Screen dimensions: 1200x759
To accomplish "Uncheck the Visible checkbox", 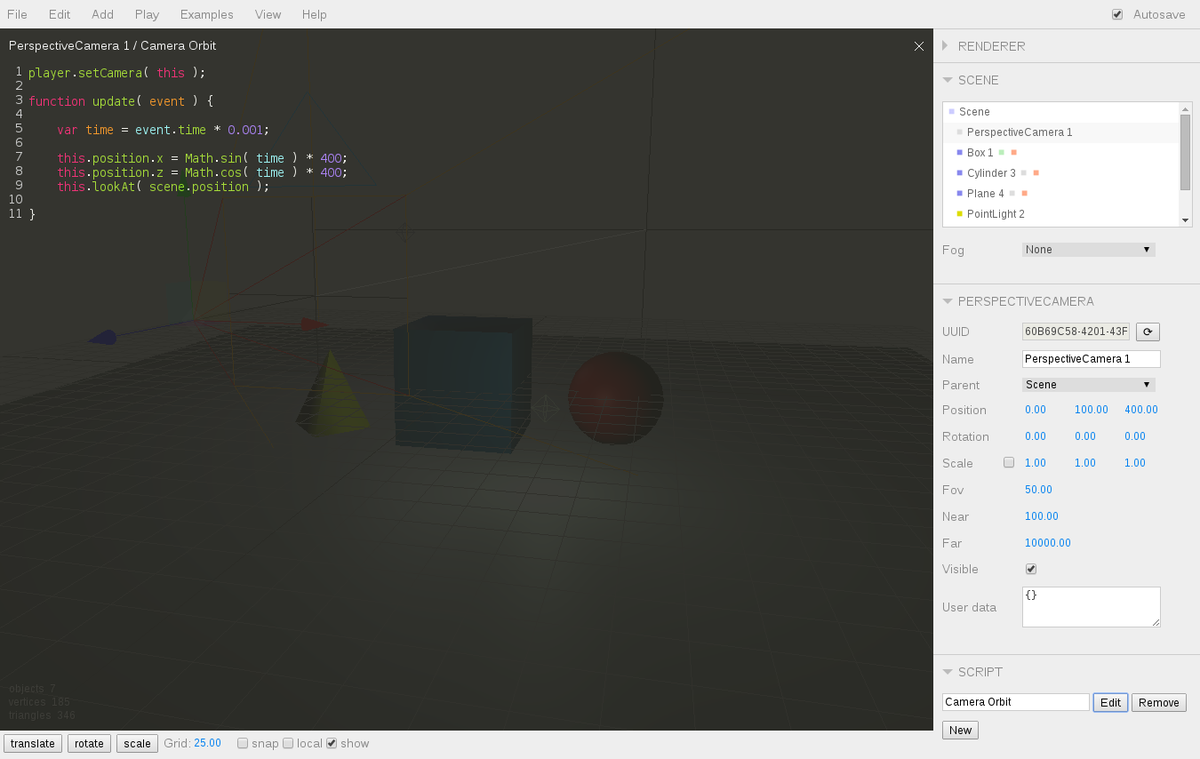I will (1031, 569).
